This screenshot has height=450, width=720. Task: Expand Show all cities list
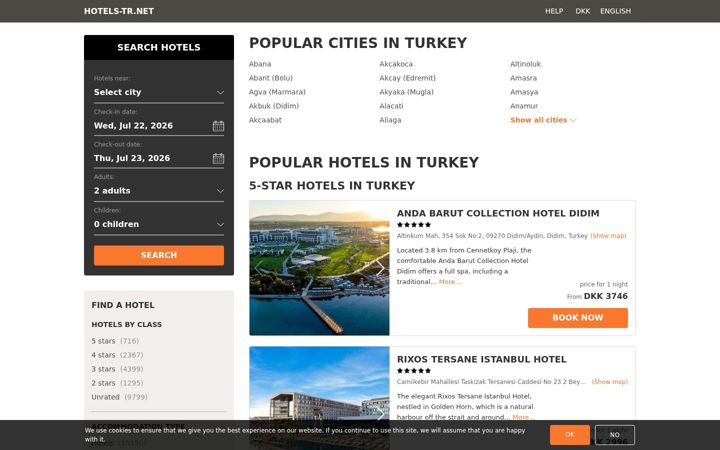pyautogui.click(x=543, y=120)
